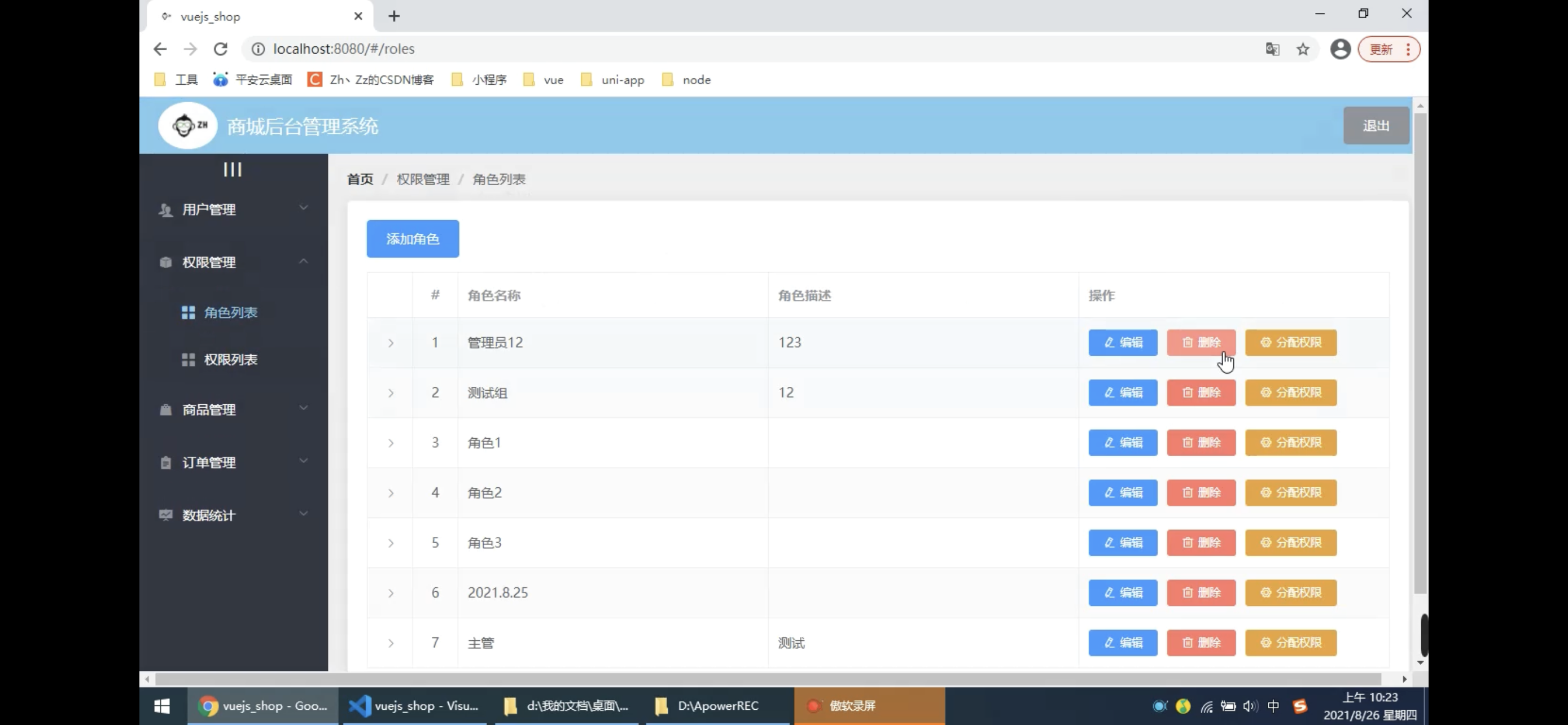Click the address bar URL localhost:8080/#/roles

pos(344,49)
